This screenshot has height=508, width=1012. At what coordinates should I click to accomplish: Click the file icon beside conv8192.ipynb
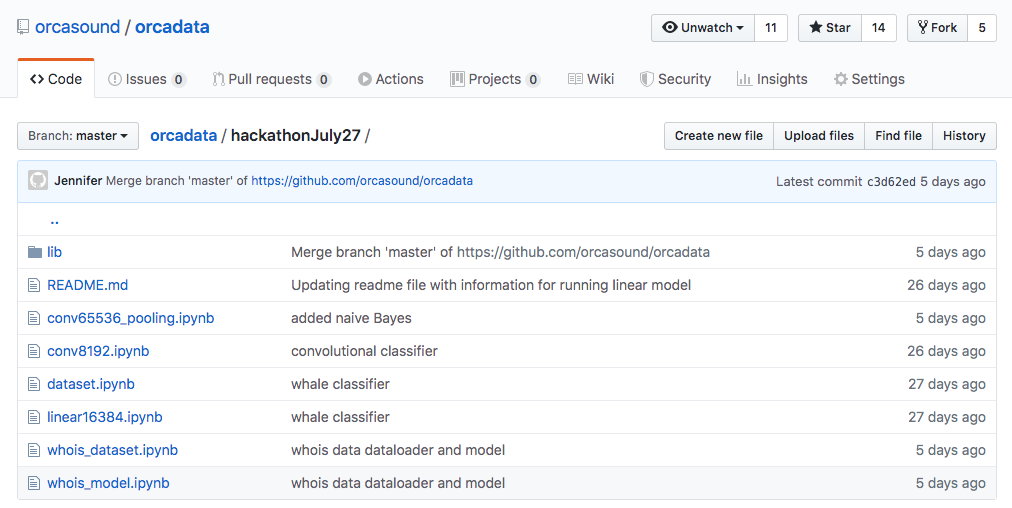[34, 351]
